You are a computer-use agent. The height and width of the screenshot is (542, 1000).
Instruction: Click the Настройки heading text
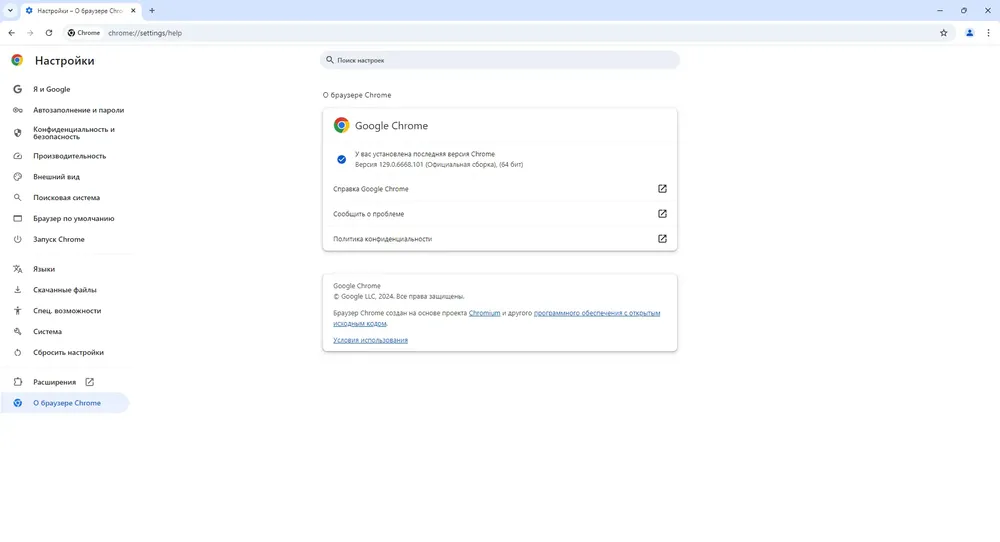coord(64,61)
